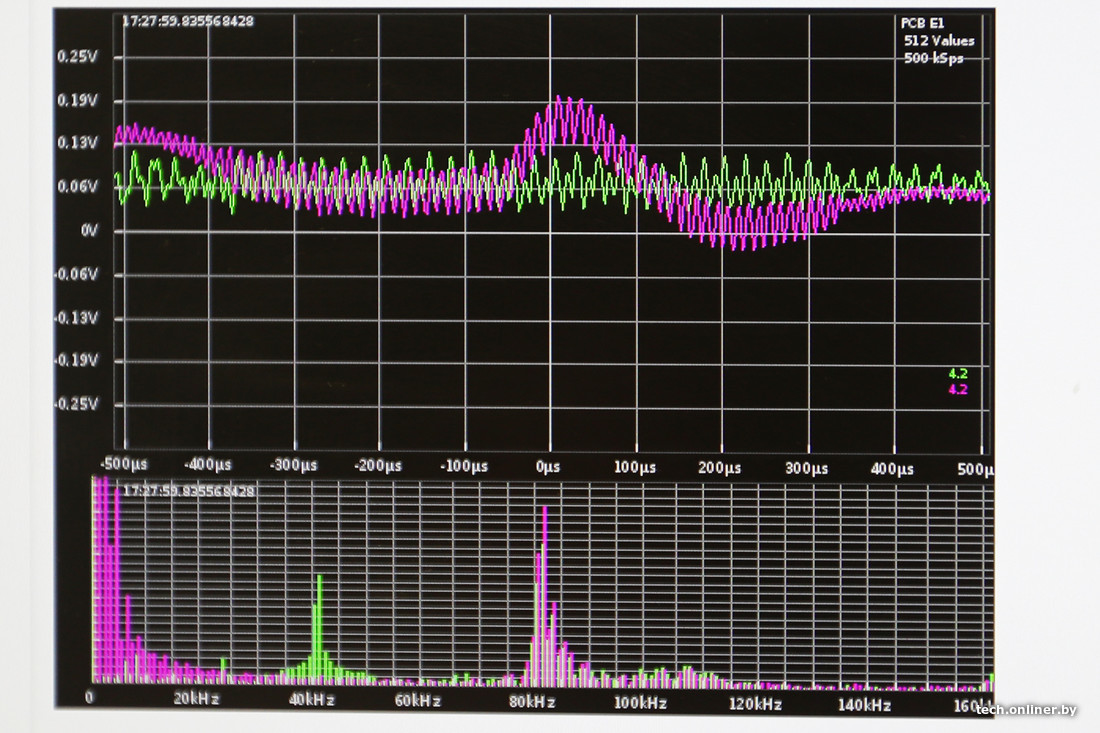Screen dimensions: 1100x733
Task: Click the magenta 4.2 channel legend value
Action: [957, 390]
